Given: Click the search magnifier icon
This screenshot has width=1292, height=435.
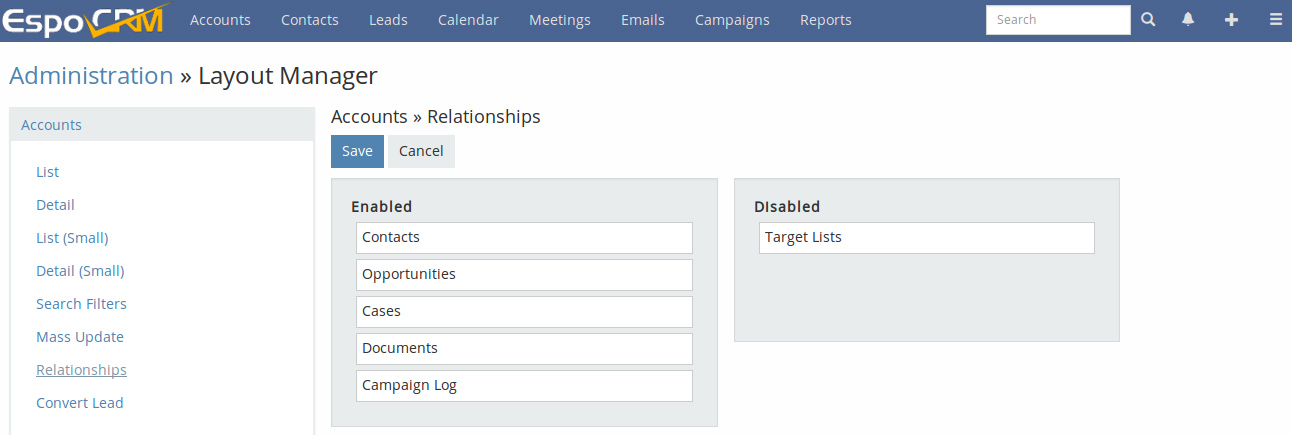Looking at the screenshot, I should pos(1148,20).
